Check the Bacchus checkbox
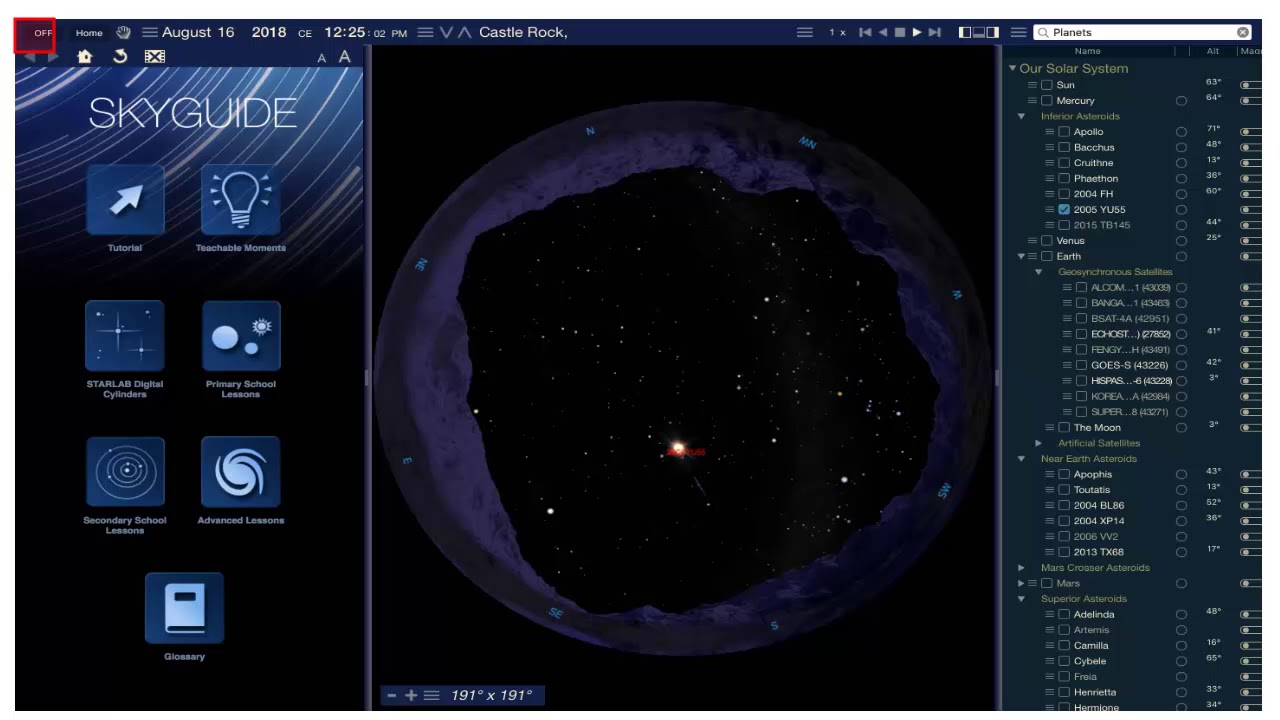 [x=1064, y=147]
